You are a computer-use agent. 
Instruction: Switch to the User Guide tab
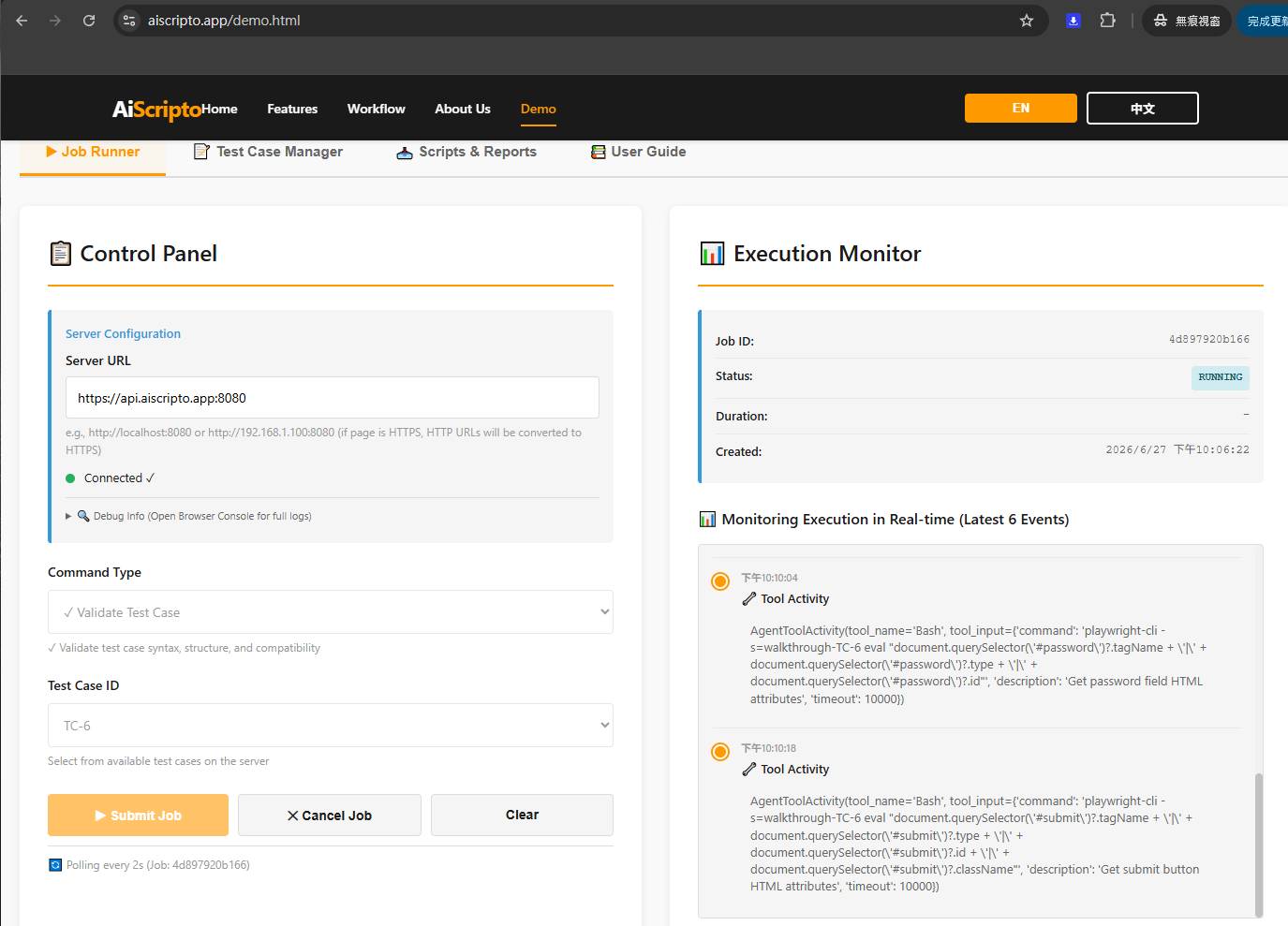tap(638, 153)
